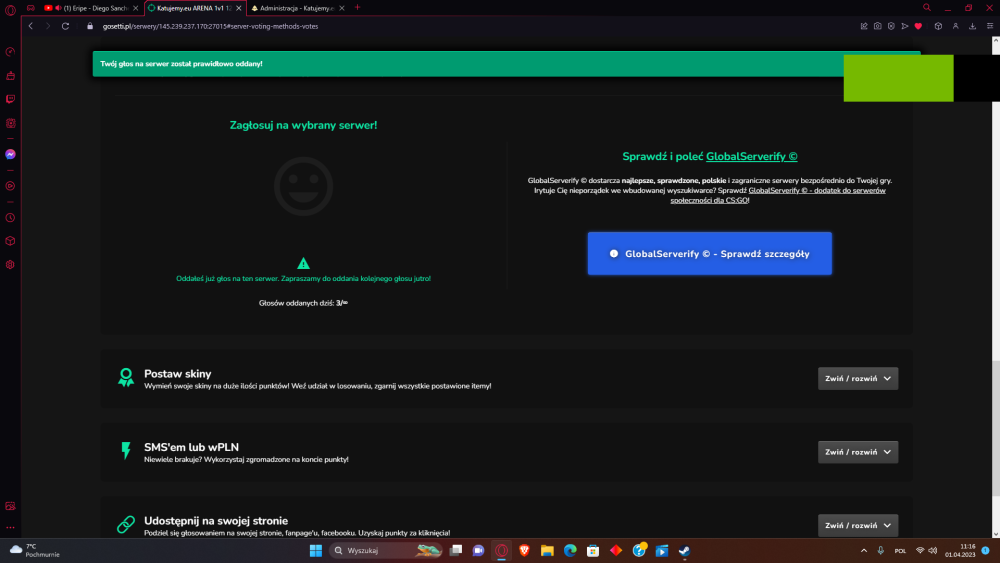1000x563 pixels.
Task: Open Microsoft Edge from taskbar
Action: click(x=570, y=550)
